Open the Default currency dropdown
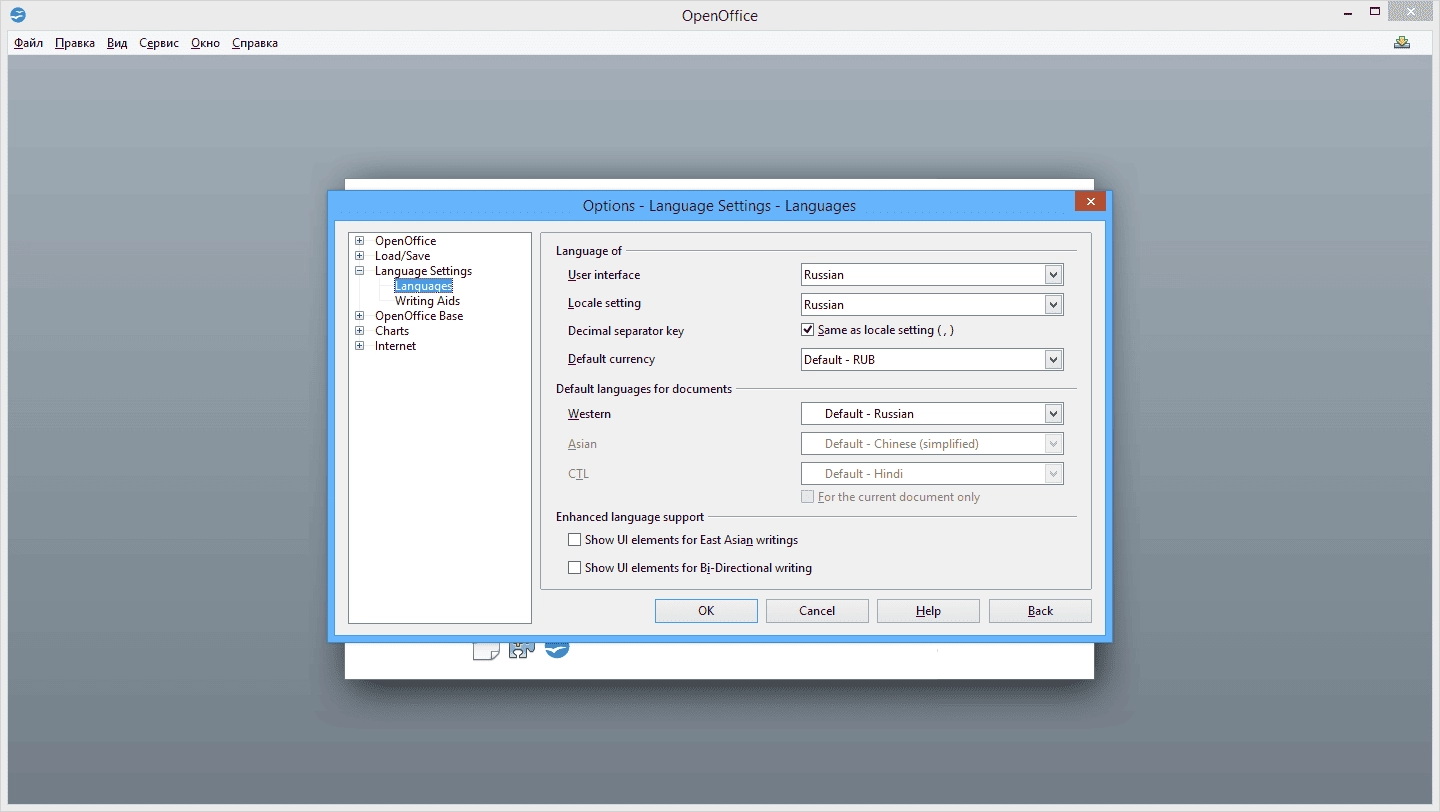 pos(1052,360)
